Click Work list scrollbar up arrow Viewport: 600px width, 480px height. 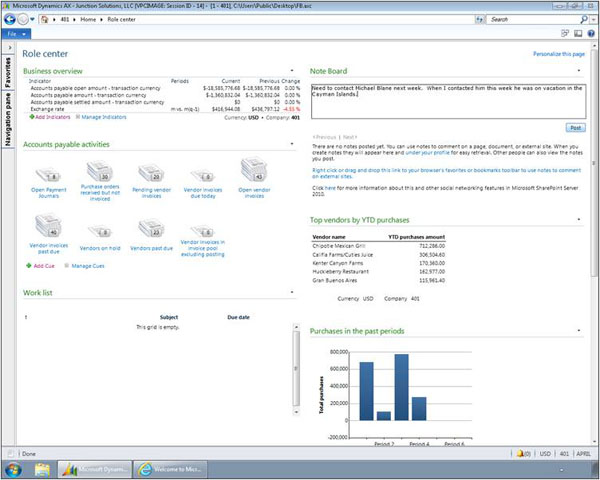(296, 327)
